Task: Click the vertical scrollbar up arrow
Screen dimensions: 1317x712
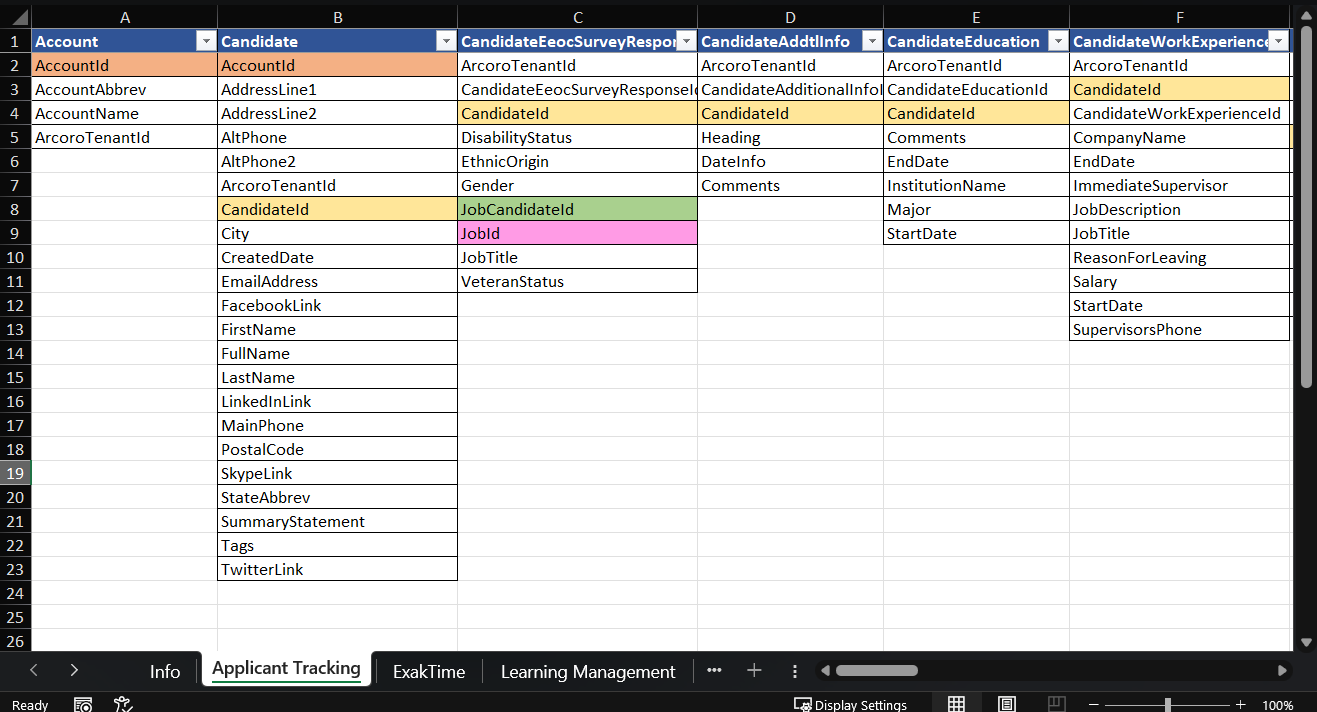Action: [x=1305, y=17]
